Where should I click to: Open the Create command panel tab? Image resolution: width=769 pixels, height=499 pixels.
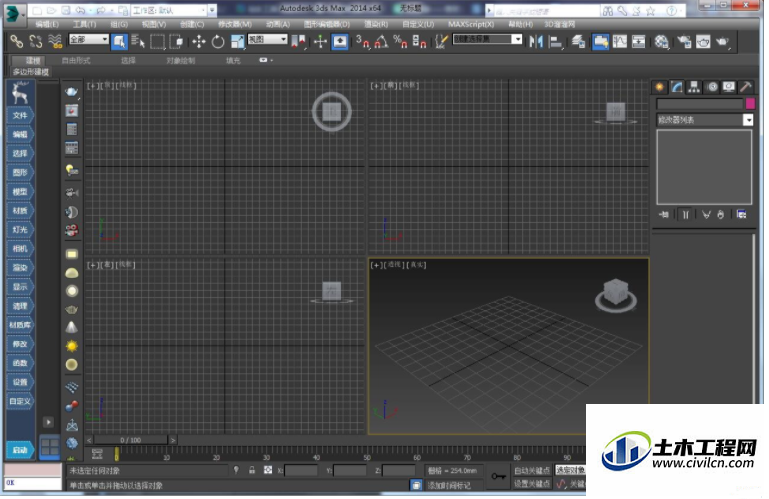(660, 87)
